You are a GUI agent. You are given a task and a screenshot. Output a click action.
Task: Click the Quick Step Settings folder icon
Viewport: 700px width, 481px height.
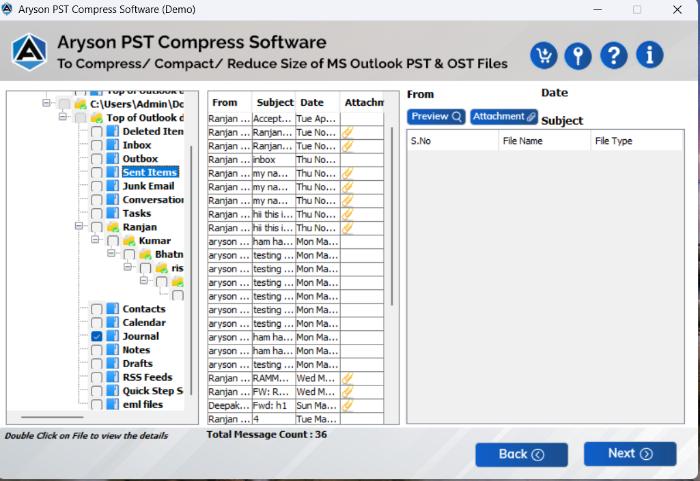tap(113, 391)
